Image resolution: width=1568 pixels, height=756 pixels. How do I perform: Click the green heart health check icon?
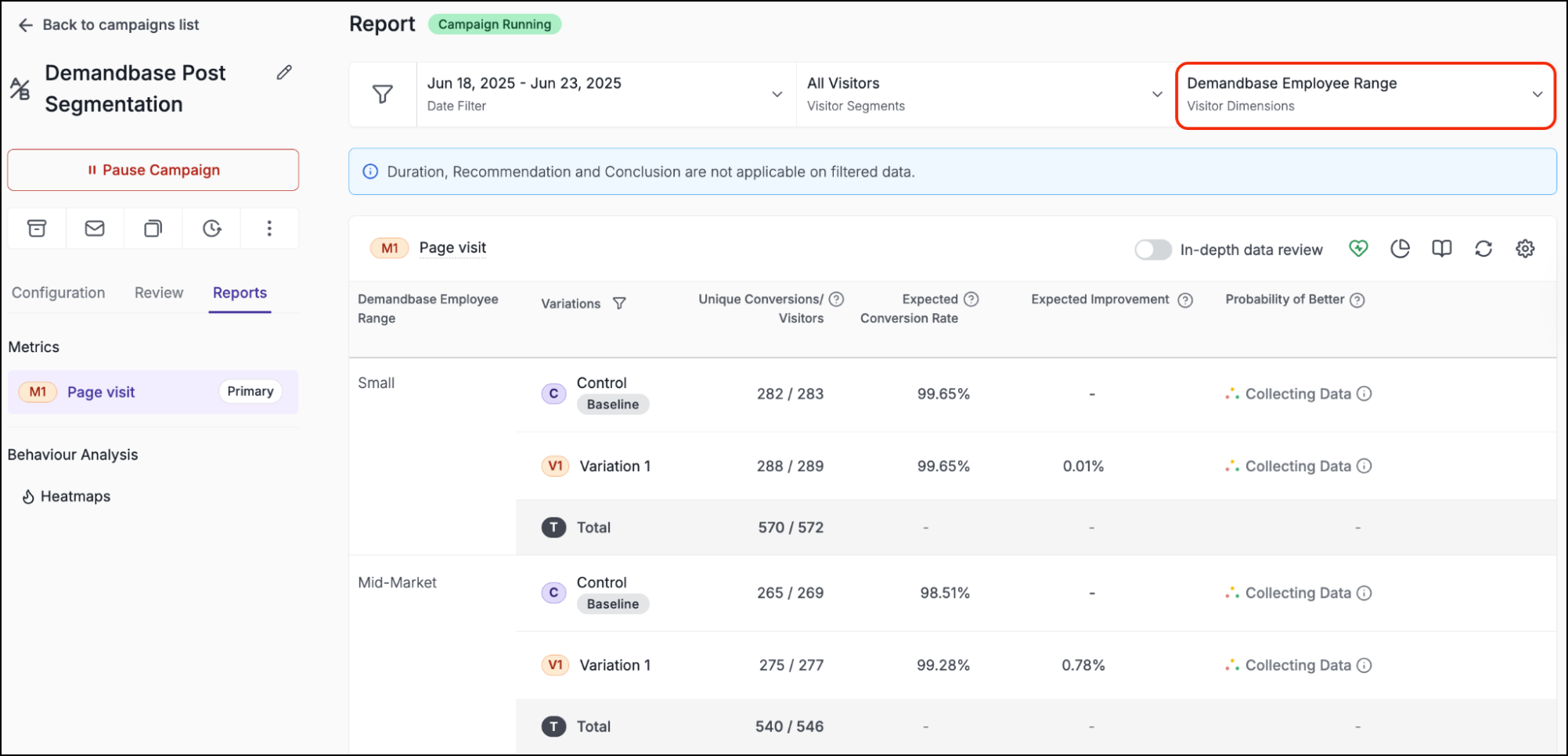[x=1359, y=249]
